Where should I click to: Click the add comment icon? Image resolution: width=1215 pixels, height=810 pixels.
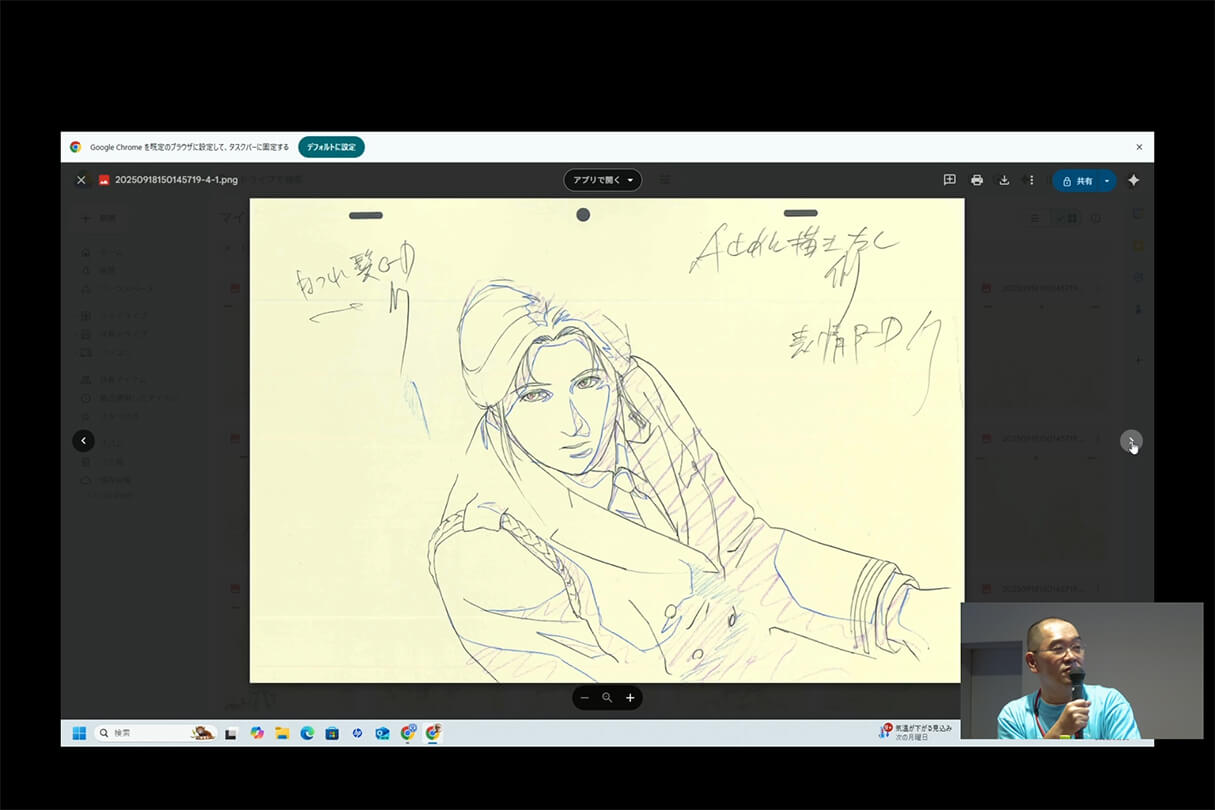(x=949, y=180)
